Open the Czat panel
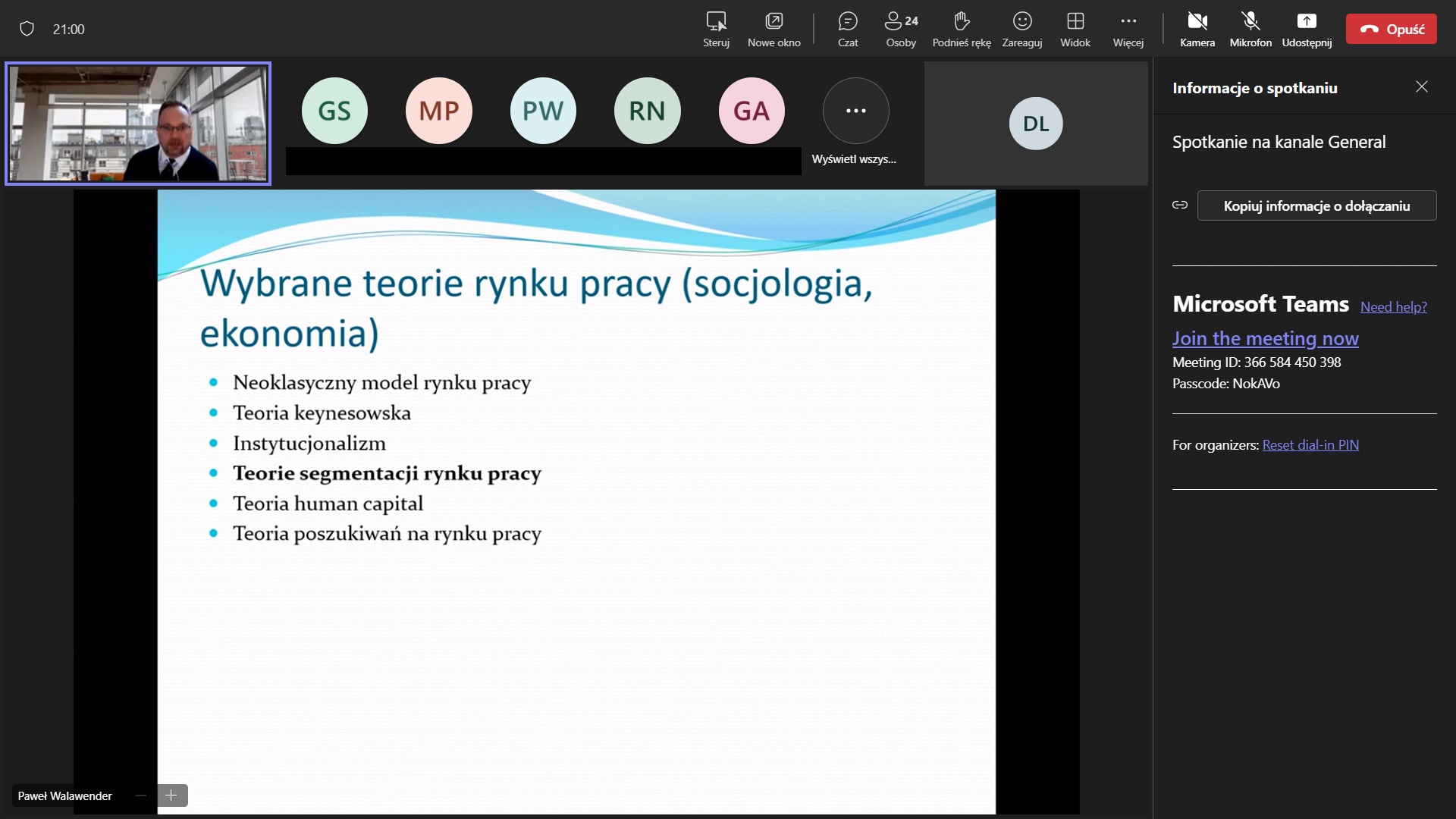The image size is (1456, 819). click(x=848, y=29)
